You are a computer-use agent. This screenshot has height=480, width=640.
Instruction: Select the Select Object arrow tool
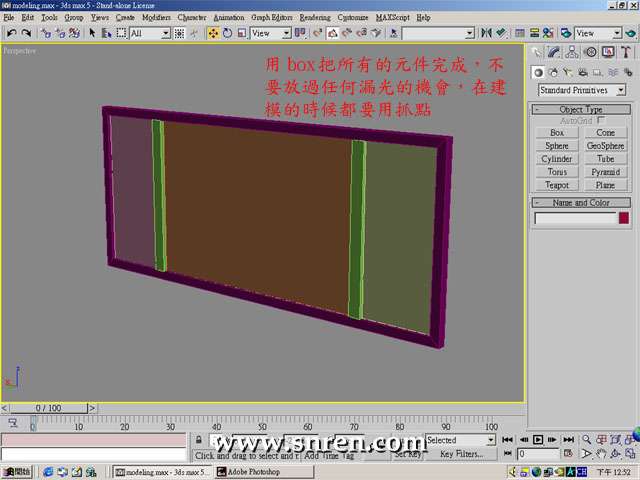[92, 33]
